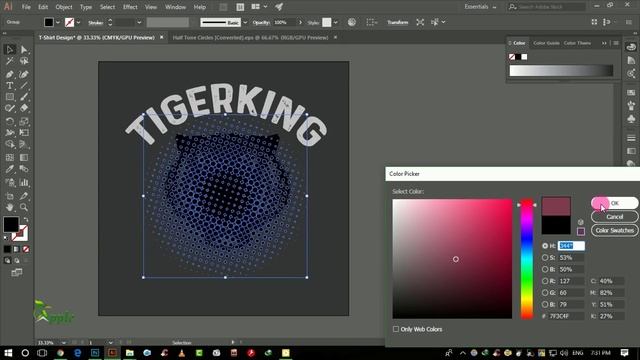Choose the Column Graph tool
Viewport: 640px width, 360px height.
[x=24, y=182]
